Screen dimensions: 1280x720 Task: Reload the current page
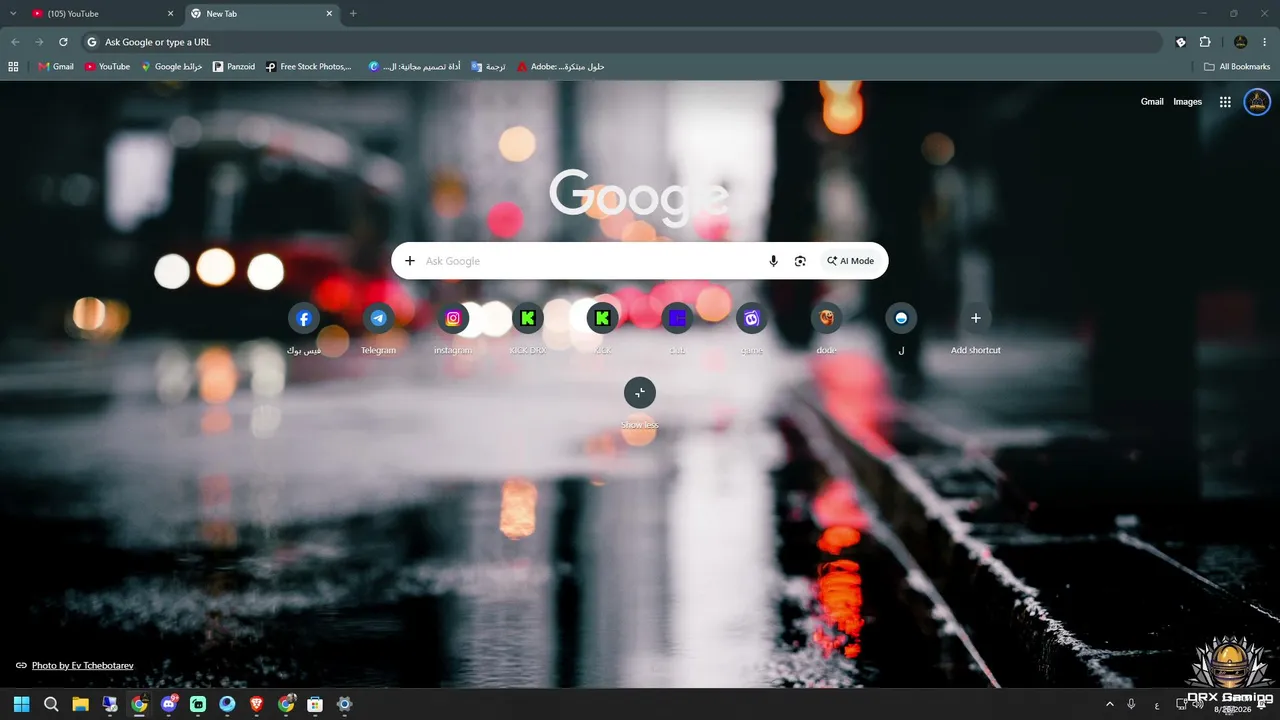pyautogui.click(x=63, y=42)
